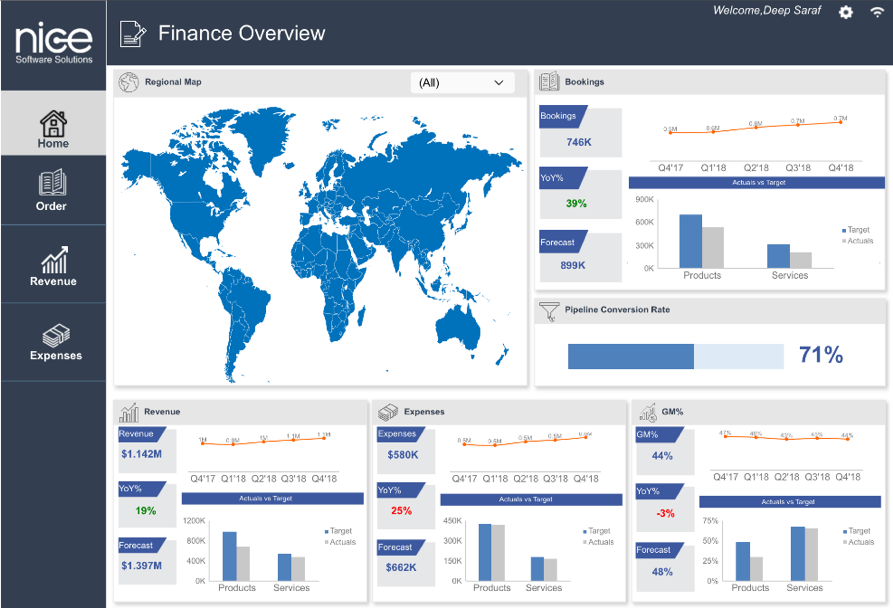Click the Bookings panel book icon
893x608 pixels.
click(548, 83)
